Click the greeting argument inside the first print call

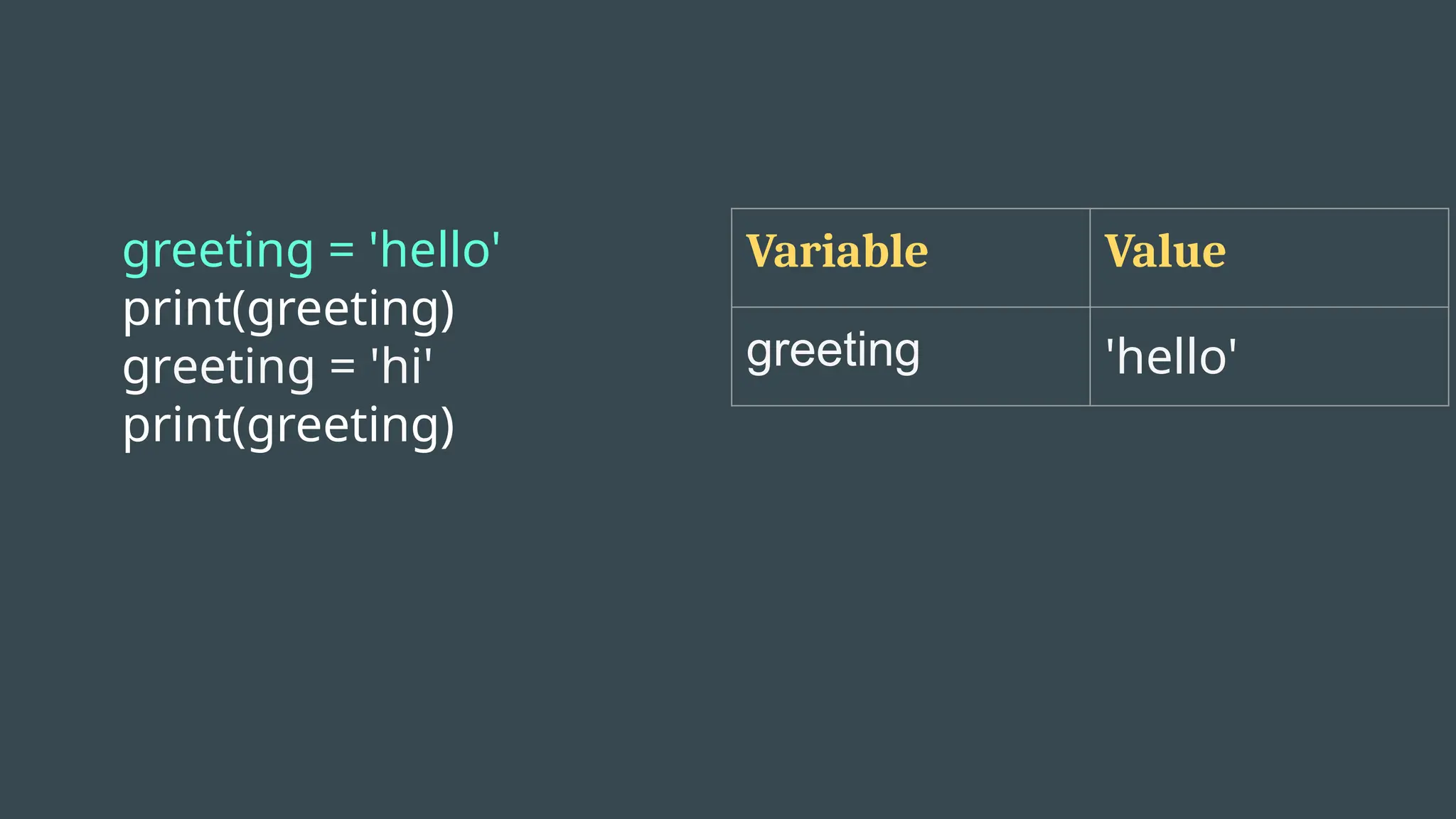tap(341, 311)
